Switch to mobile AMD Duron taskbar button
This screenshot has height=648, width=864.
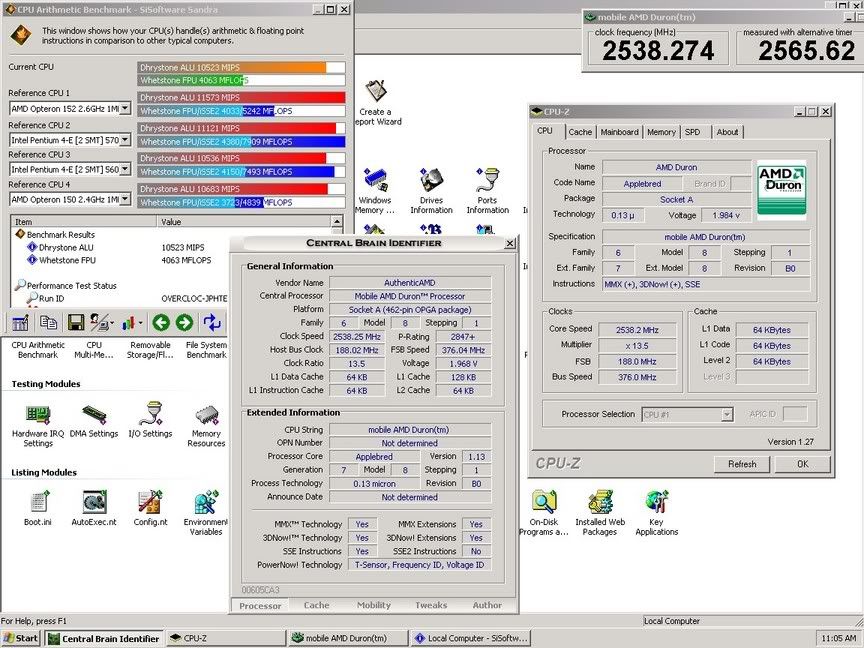coord(348,638)
